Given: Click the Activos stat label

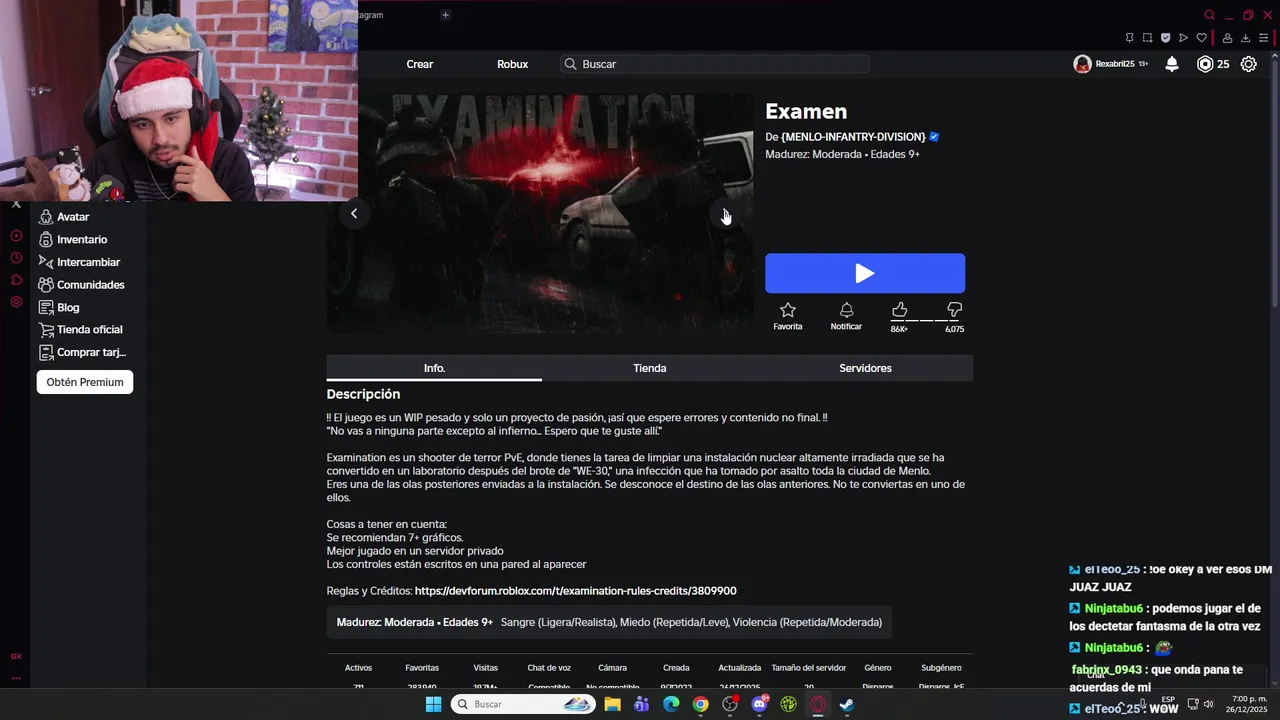Looking at the screenshot, I should [x=358, y=668].
